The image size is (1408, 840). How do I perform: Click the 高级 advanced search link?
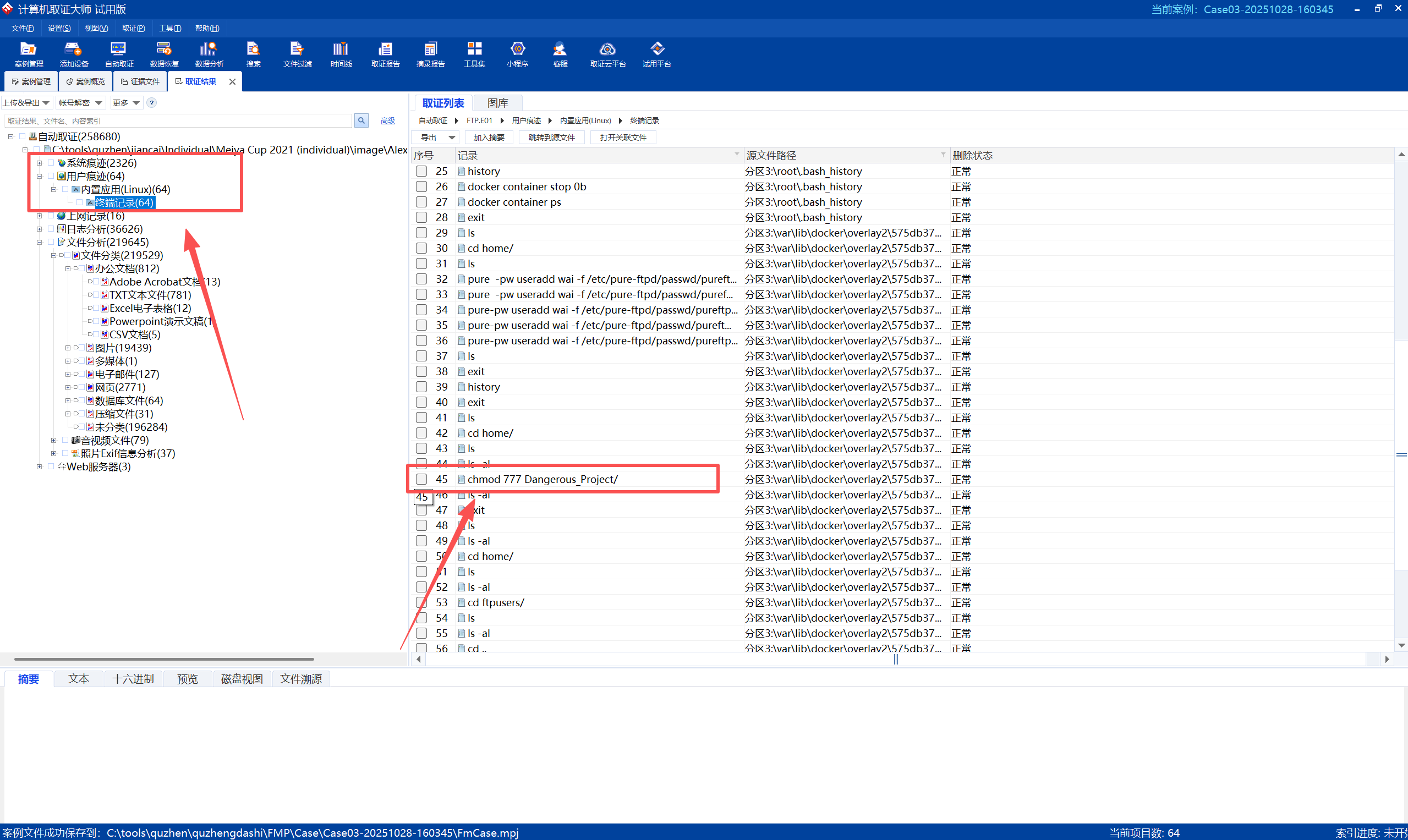[x=388, y=120]
